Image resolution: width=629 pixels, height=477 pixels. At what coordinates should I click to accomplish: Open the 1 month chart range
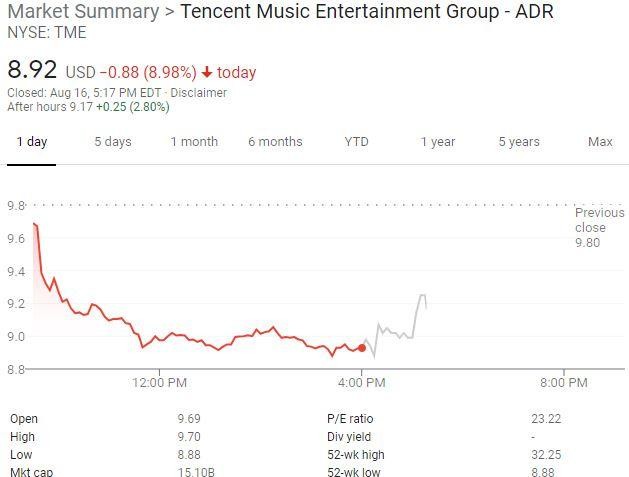click(x=193, y=141)
